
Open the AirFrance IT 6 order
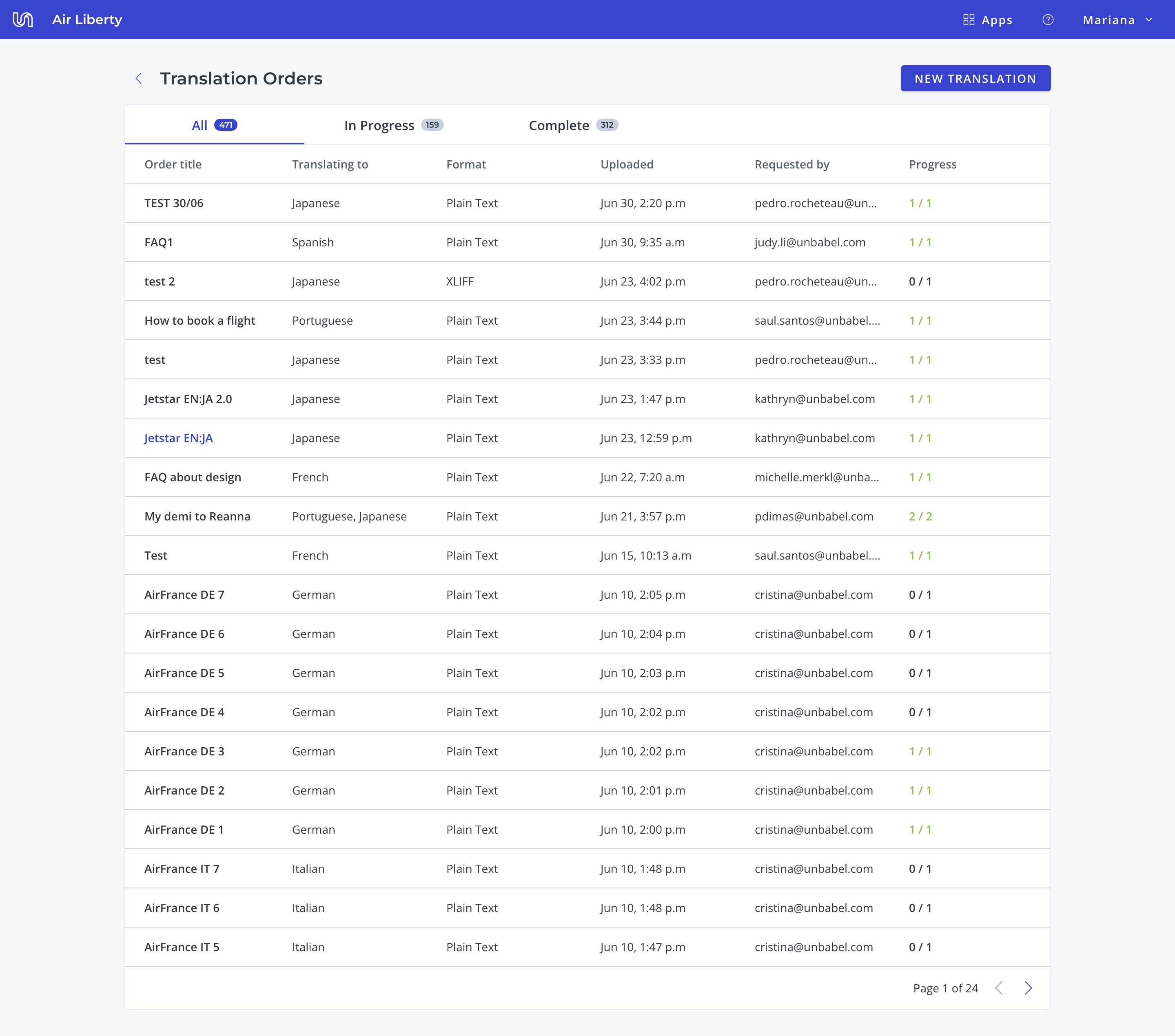[x=182, y=907]
